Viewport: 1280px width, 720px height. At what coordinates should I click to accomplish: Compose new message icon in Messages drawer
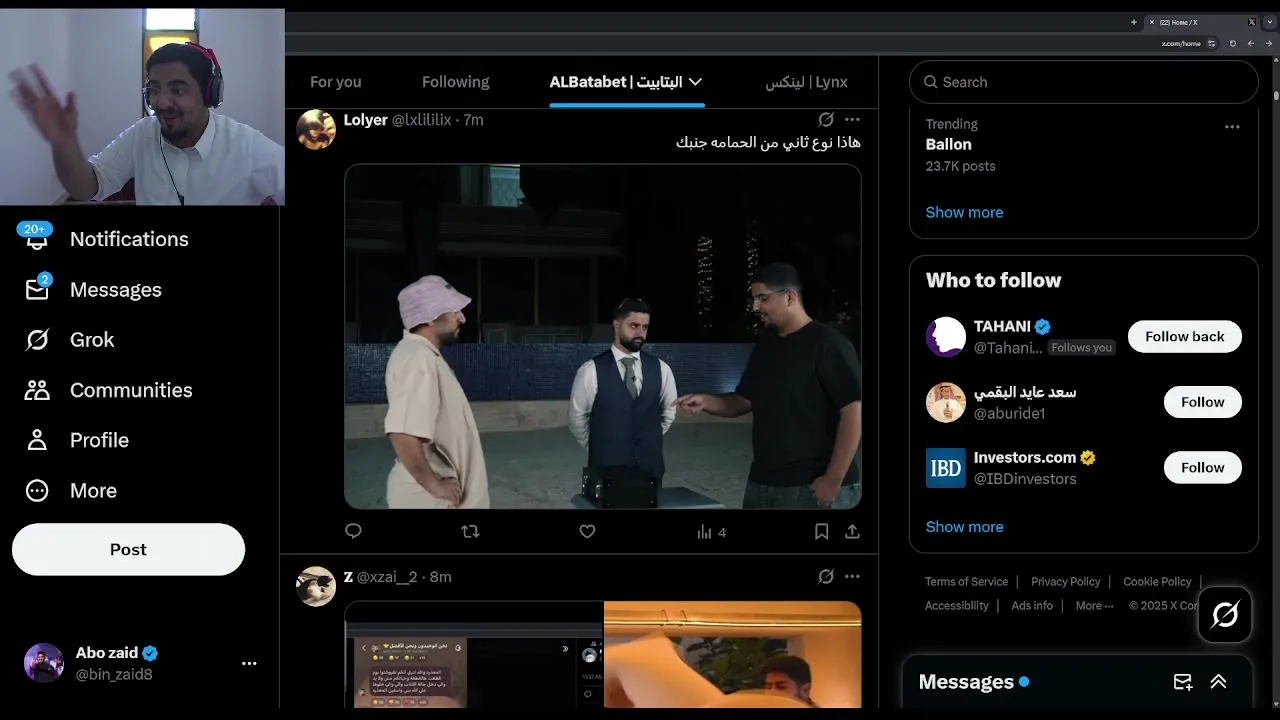point(1183,682)
